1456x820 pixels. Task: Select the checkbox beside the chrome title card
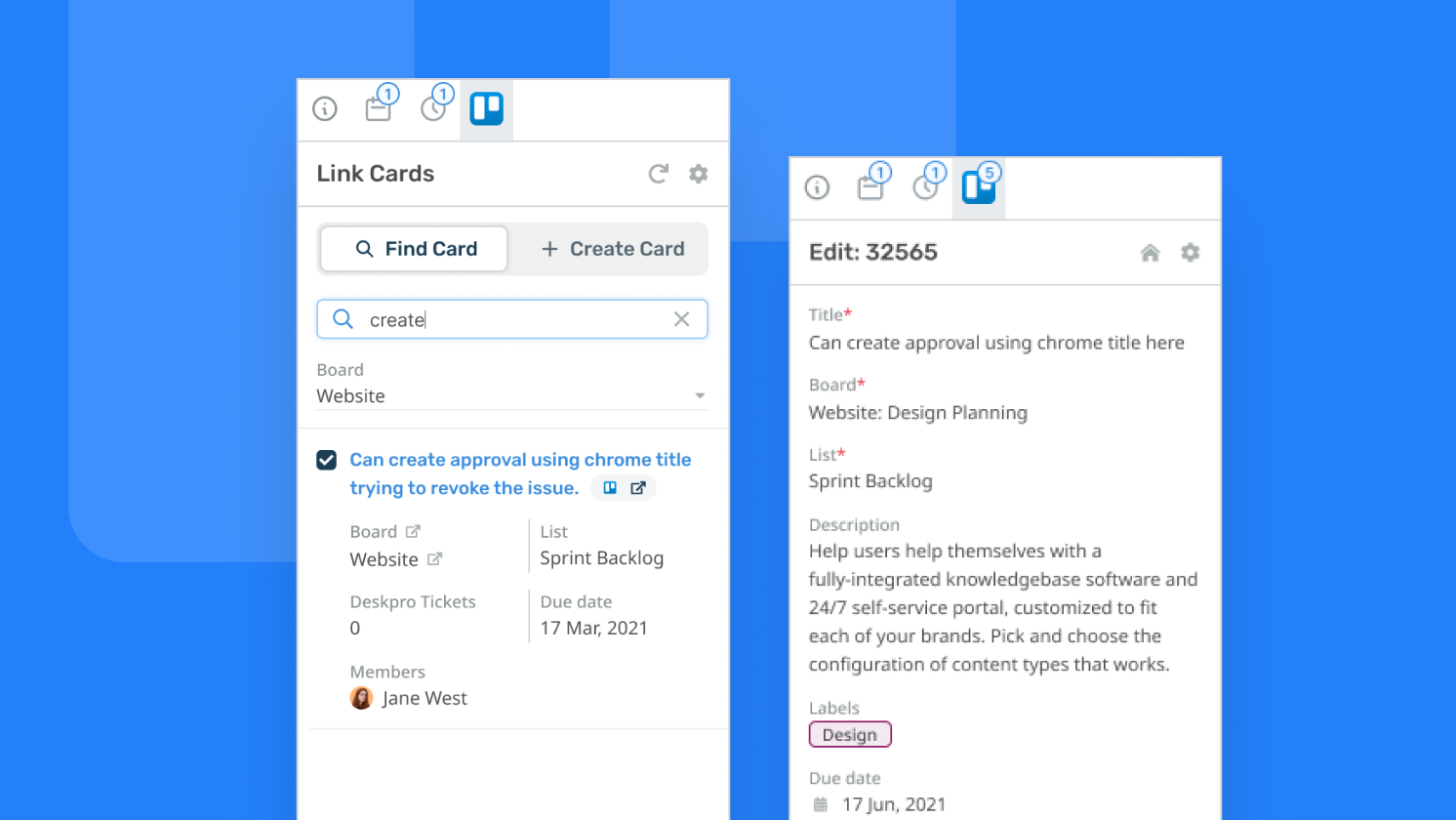click(x=326, y=459)
